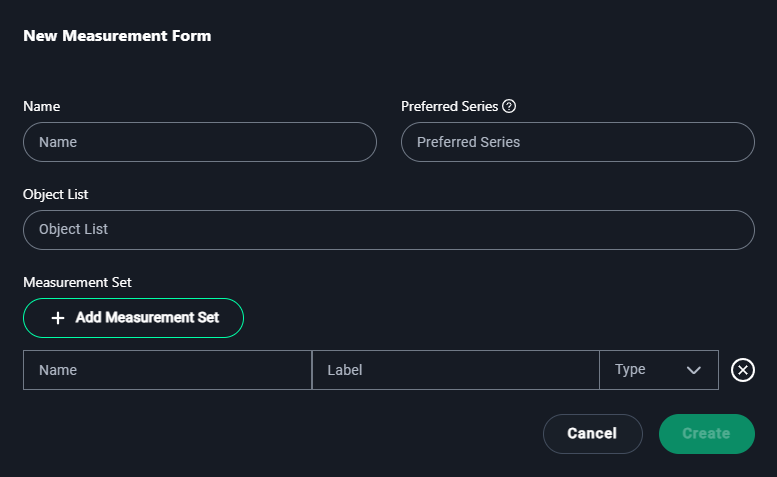Click the Preferred Series placeholder text
The image size is (777, 477).
click(468, 142)
